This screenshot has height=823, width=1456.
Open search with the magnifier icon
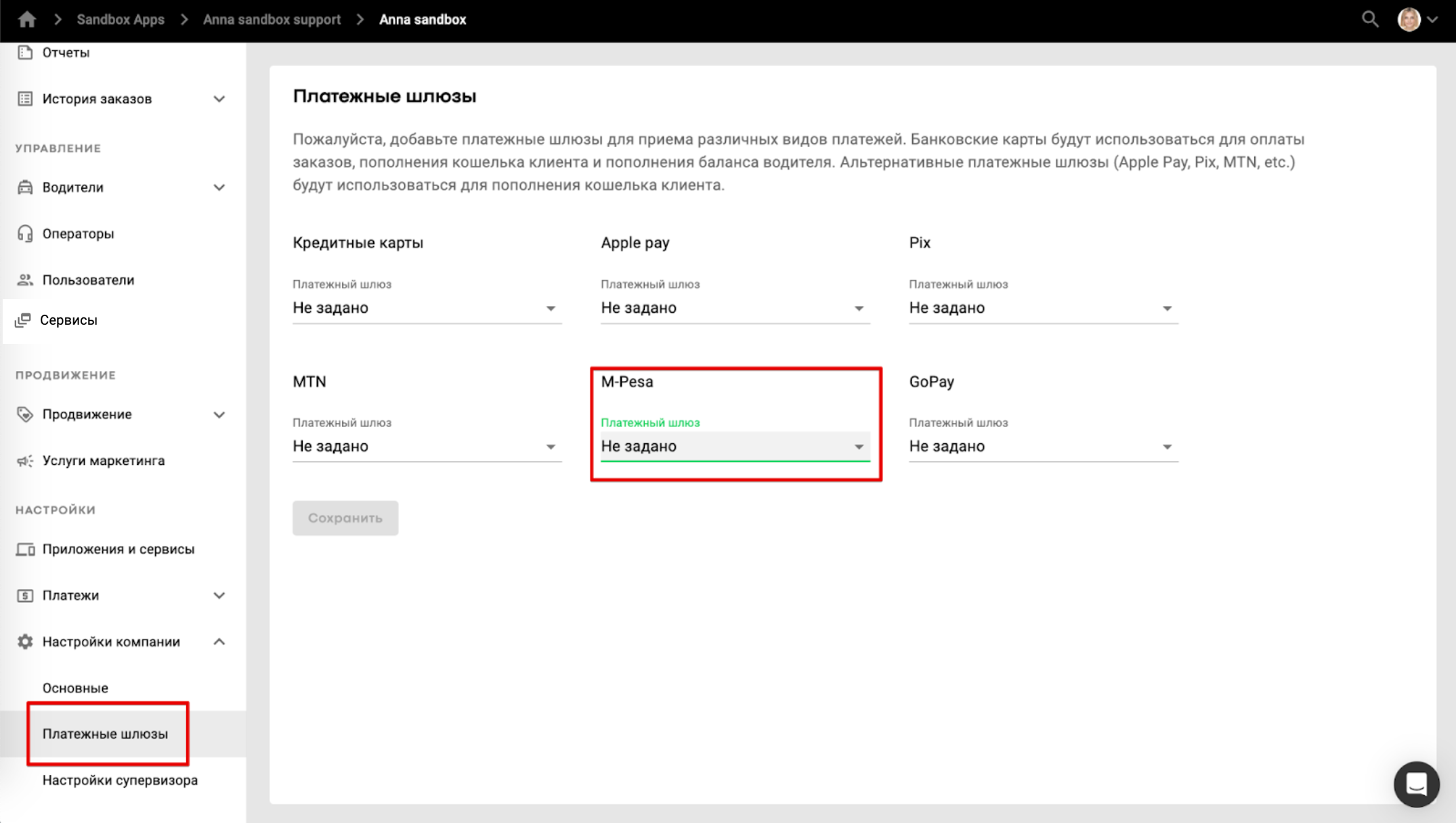[1370, 20]
